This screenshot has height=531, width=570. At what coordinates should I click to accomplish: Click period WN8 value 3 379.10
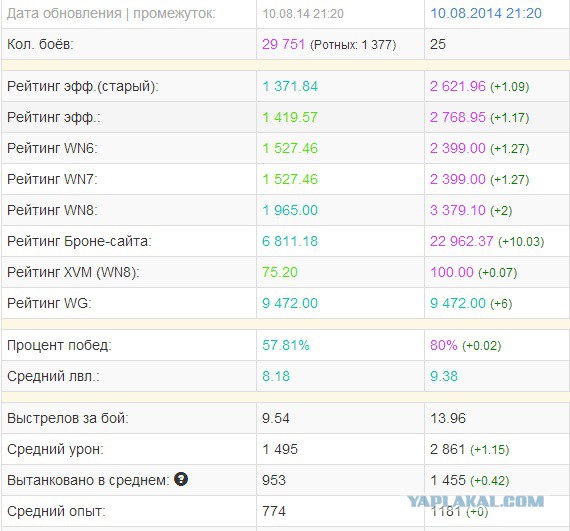pyautogui.click(x=458, y=210)
